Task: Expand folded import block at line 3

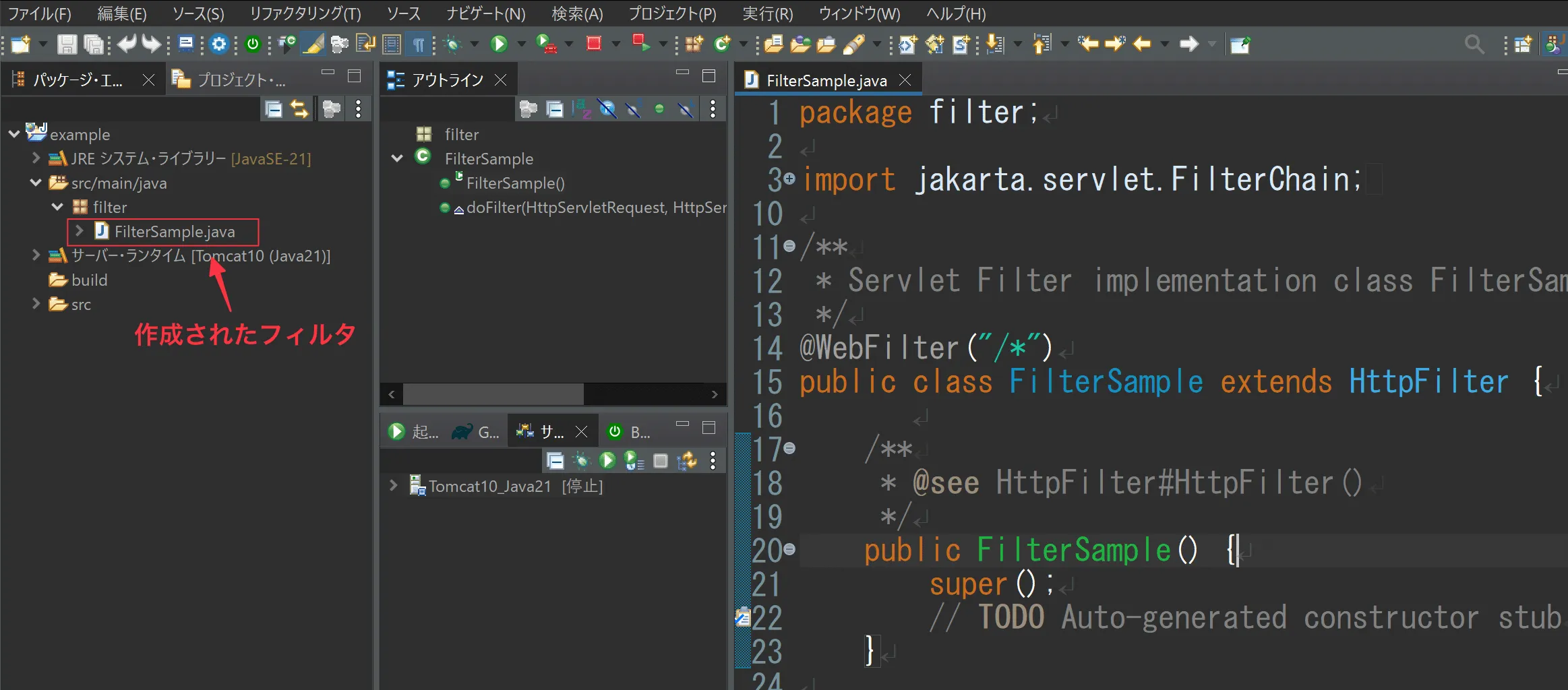Action: (789, 179)
